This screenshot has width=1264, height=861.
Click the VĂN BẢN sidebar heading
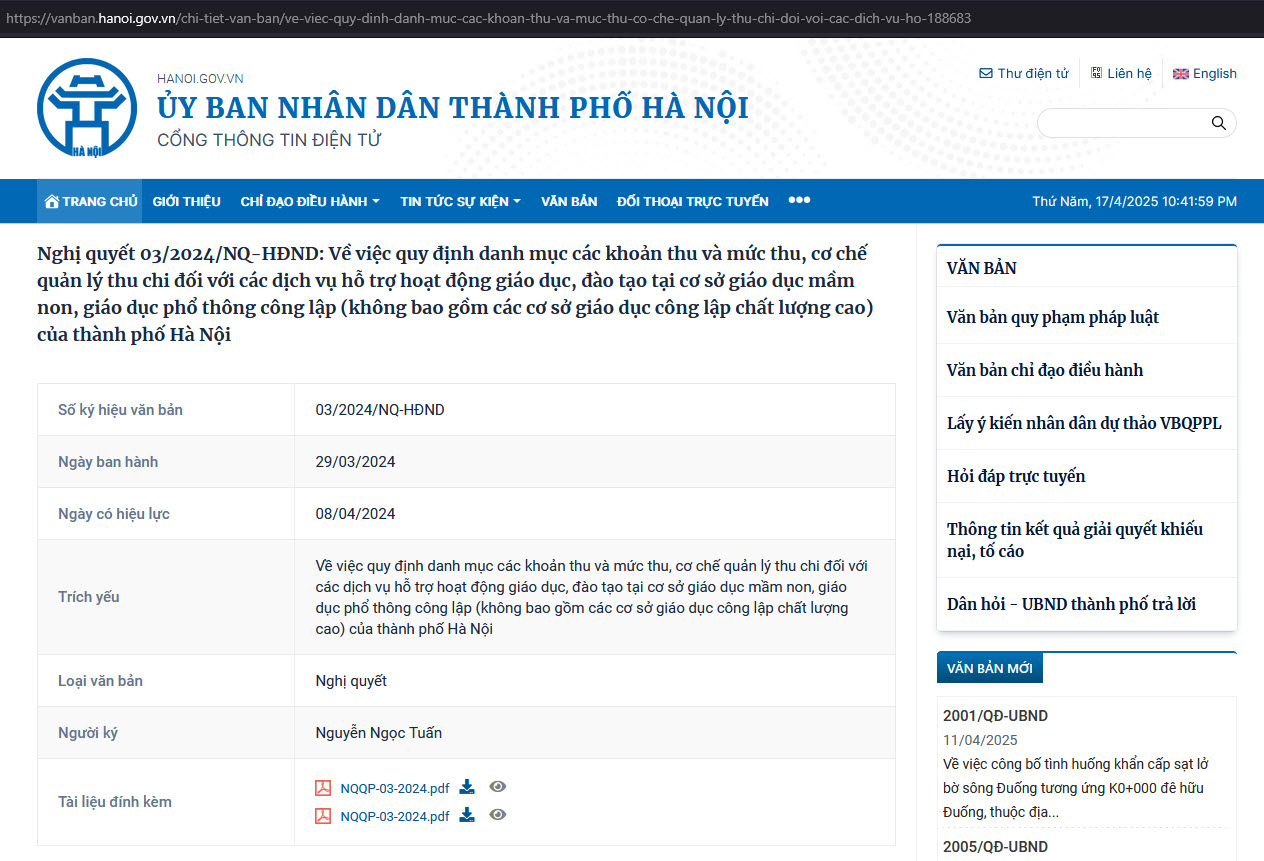click(982, 268)
